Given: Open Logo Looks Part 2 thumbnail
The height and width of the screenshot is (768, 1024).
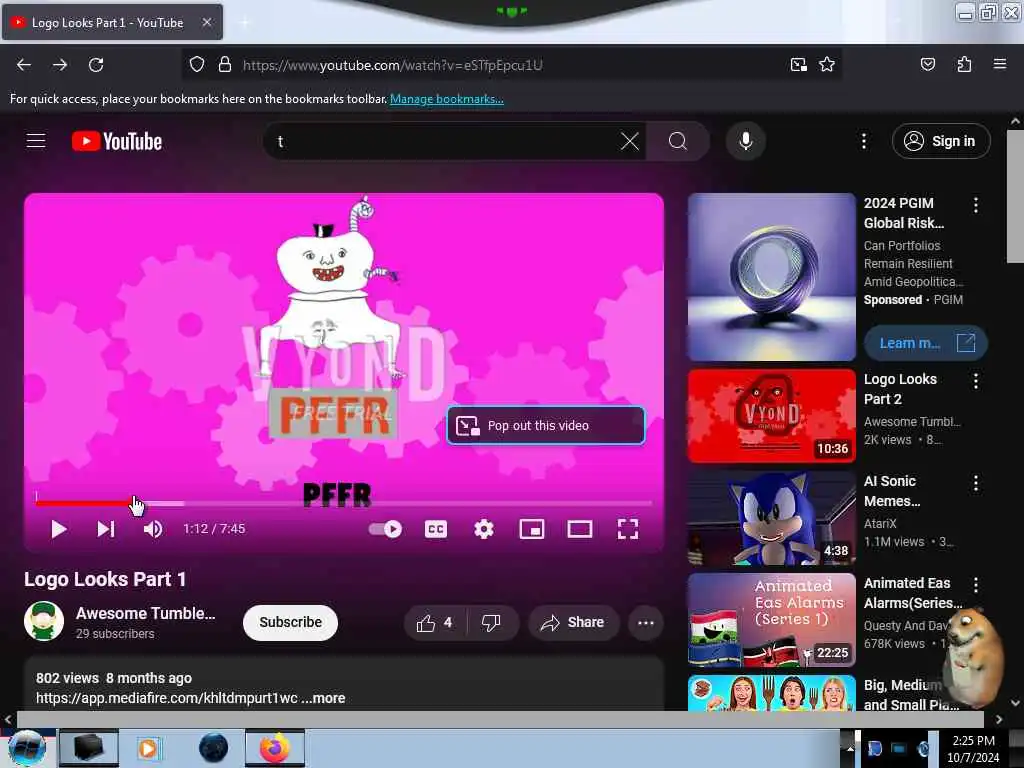Looking at the screenshot, I should tap(772, 416).
